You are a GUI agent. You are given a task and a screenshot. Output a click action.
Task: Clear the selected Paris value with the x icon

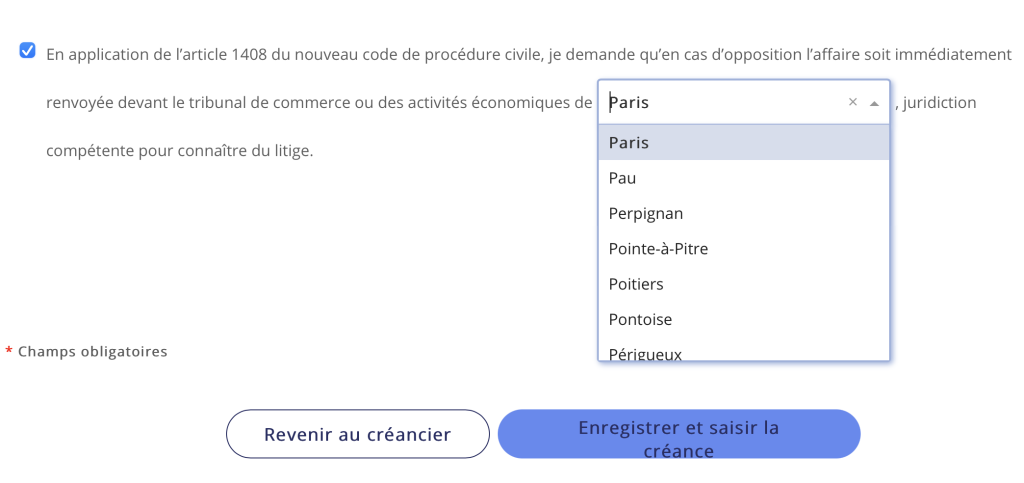[853, 102]
